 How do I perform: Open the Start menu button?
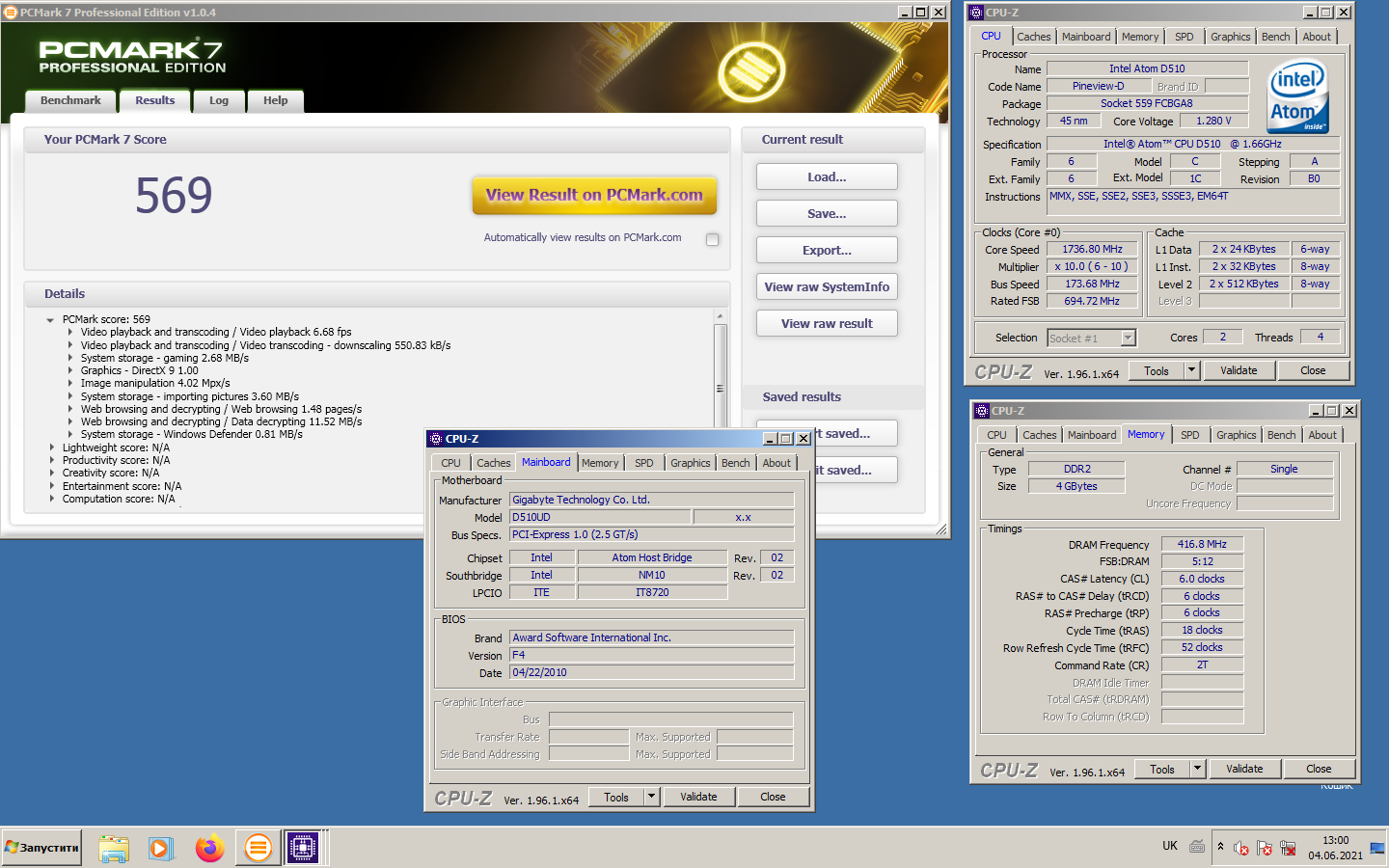(x=42, y=848)
